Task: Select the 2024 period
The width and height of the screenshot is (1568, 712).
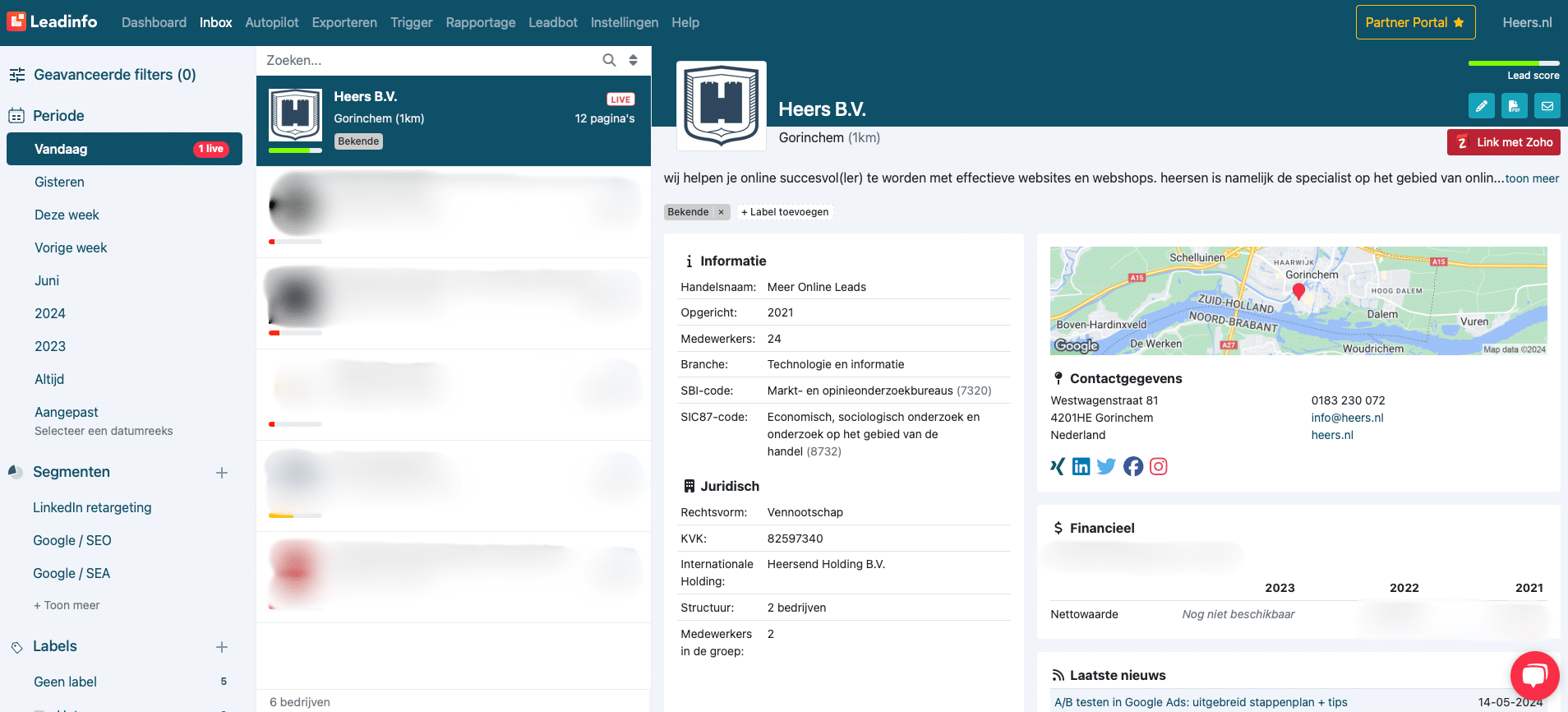Action: pyautogui.click(x=50, y=313)
